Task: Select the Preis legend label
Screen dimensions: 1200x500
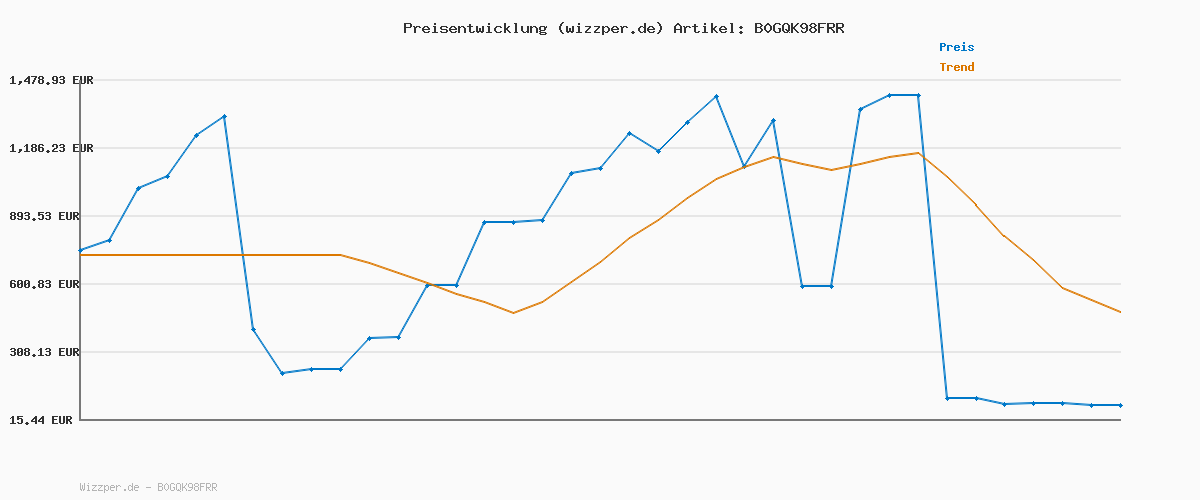Action: [956, 47]
